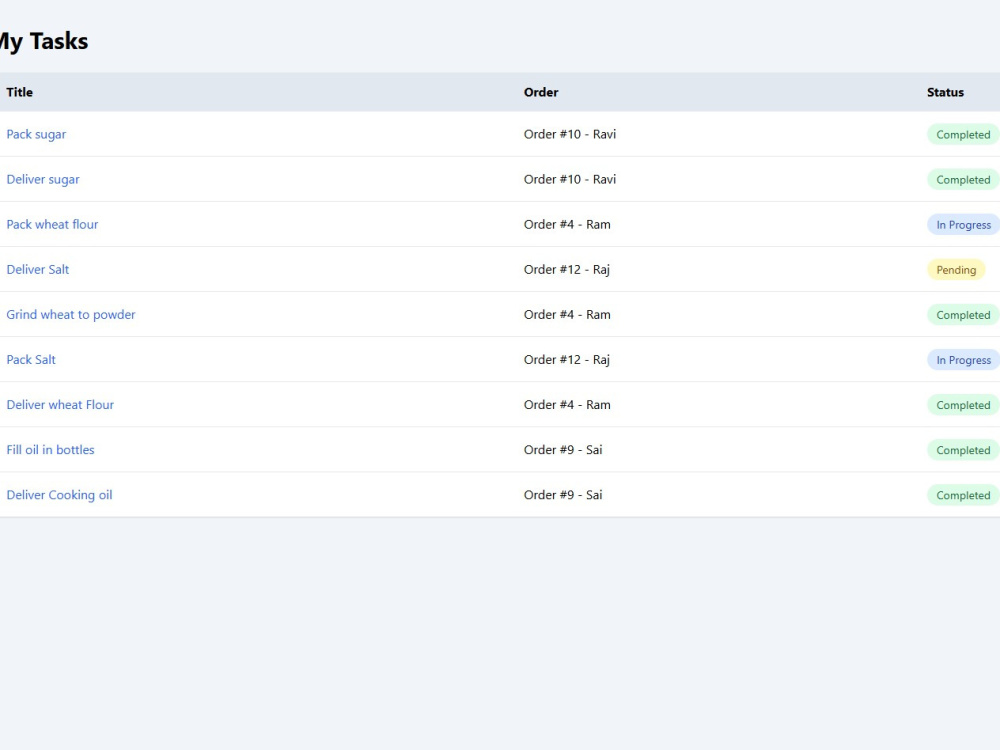Open the Deliver Salt task link
Screen dimensions: 1000x750
point(38,270)
